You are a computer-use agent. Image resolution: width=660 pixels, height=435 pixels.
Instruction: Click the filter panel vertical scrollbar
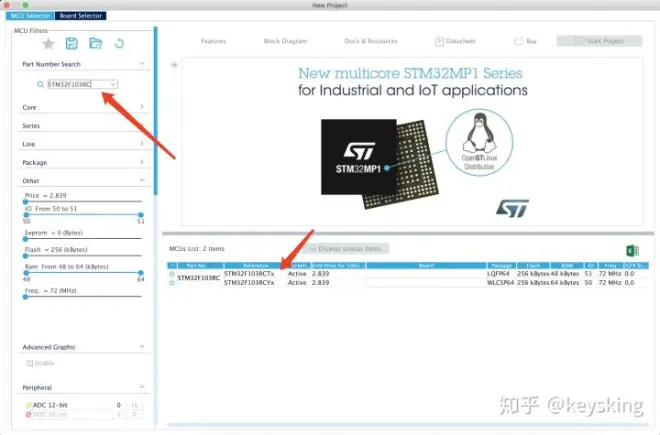[x=156, y=111]
